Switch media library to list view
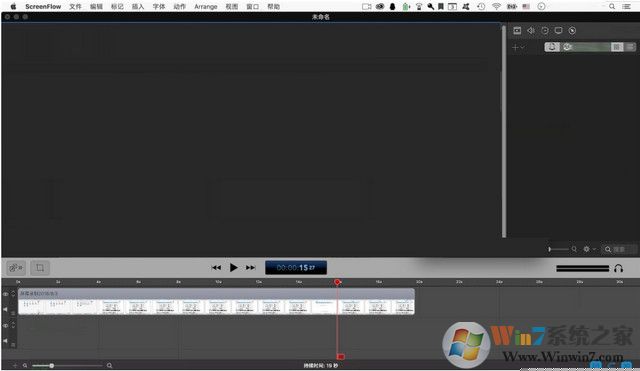640x371 pixels. coord(630,47)
